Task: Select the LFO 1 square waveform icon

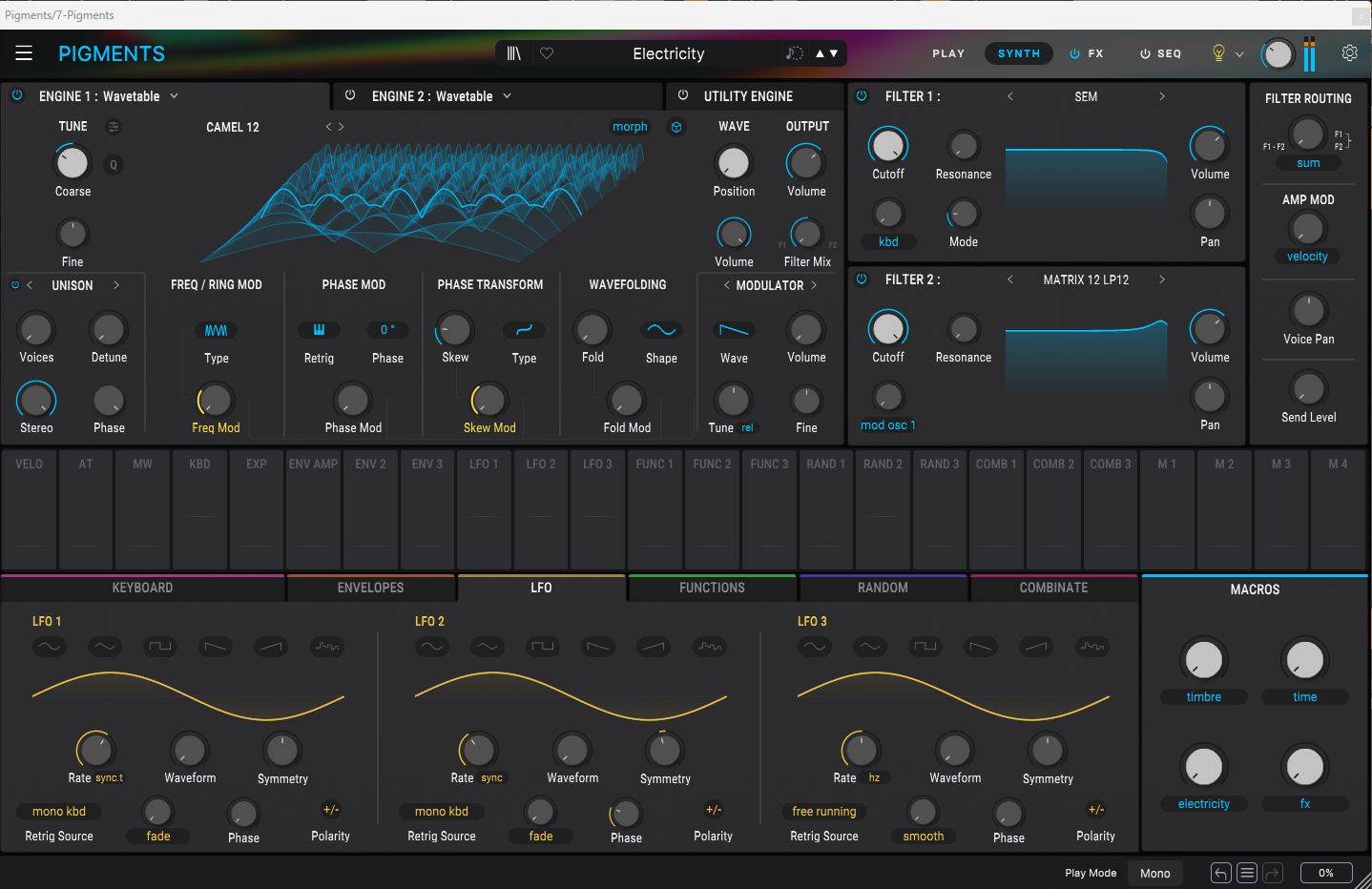Action: pos(160,647)
